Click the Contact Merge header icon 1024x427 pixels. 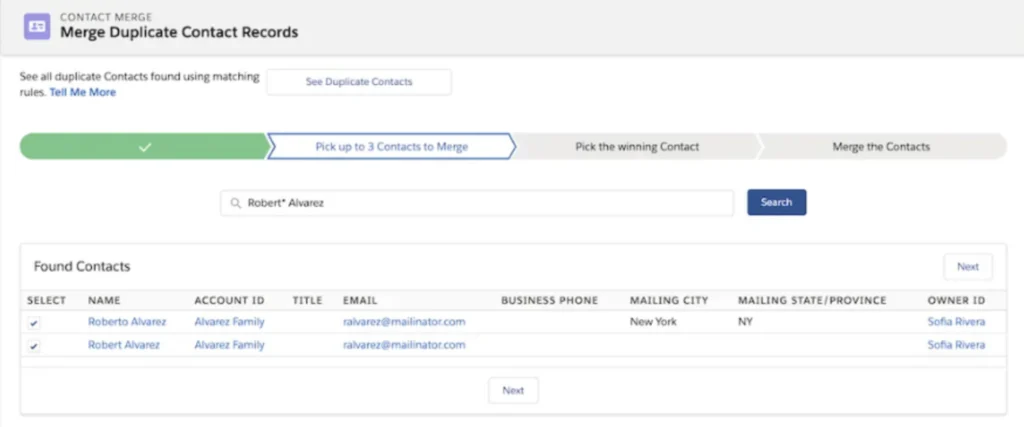coord(37,25)
